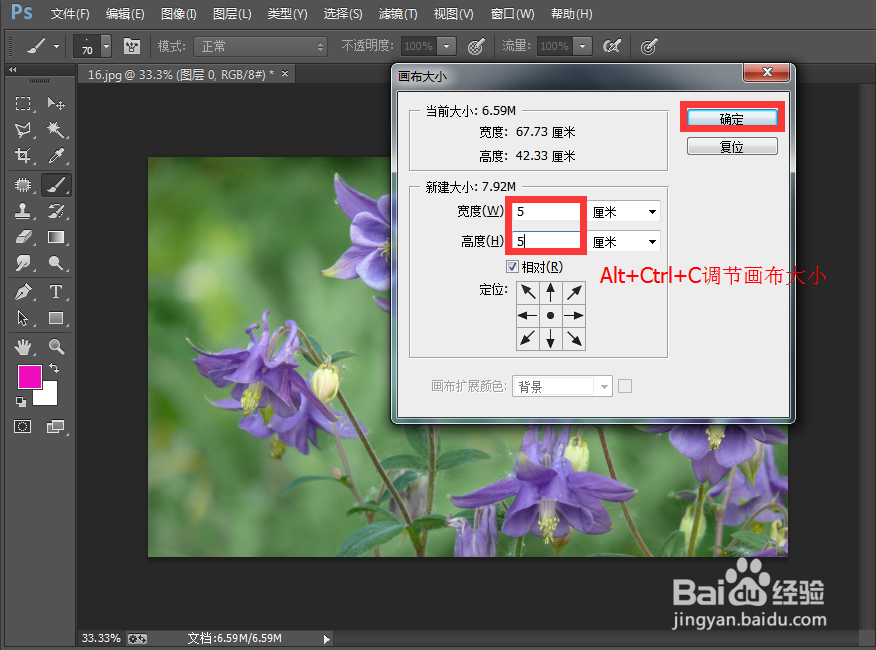
Task: Open the opacity slider dropdown
Action: coord(446,46)
